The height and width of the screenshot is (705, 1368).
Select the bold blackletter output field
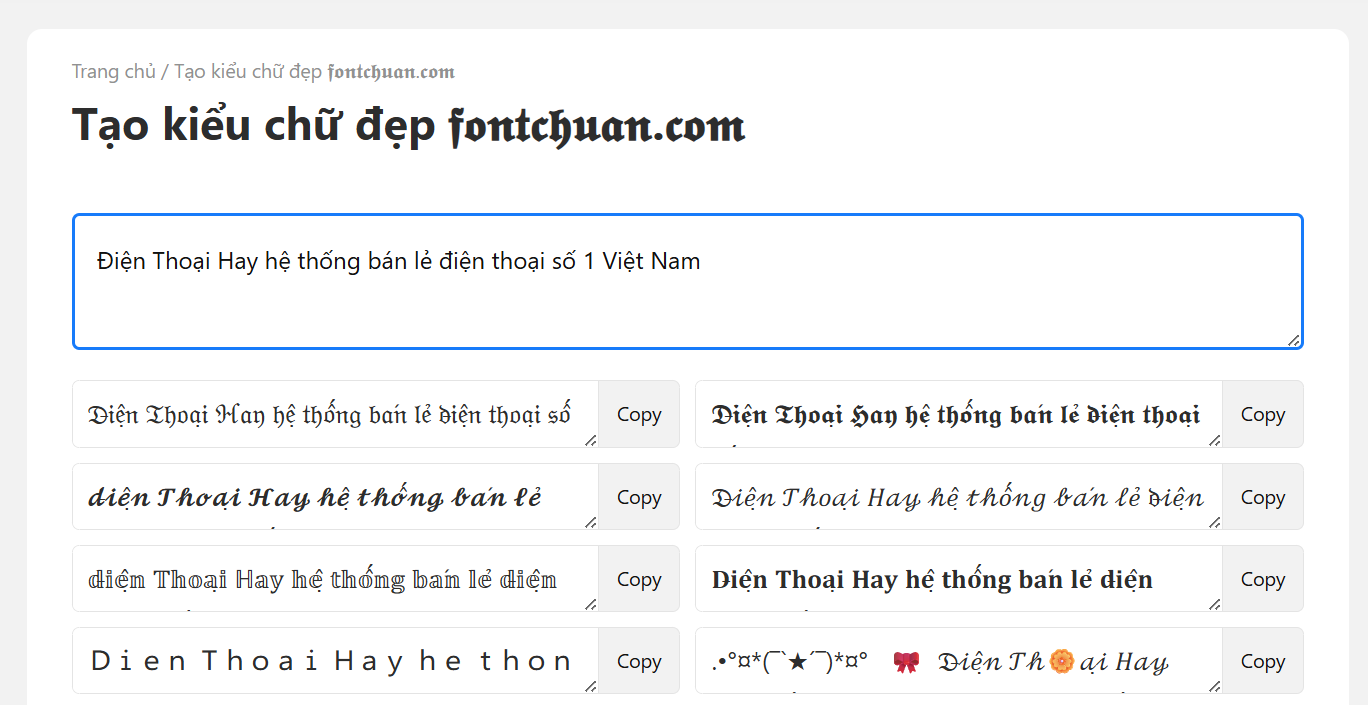click(959, 414)
